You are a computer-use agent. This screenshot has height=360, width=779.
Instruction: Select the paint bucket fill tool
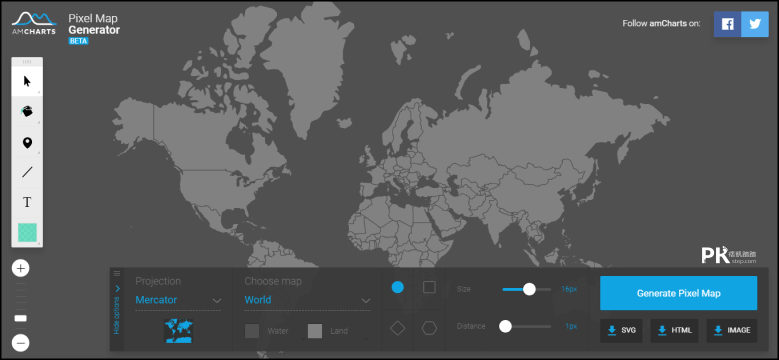(x=27, y=111)
